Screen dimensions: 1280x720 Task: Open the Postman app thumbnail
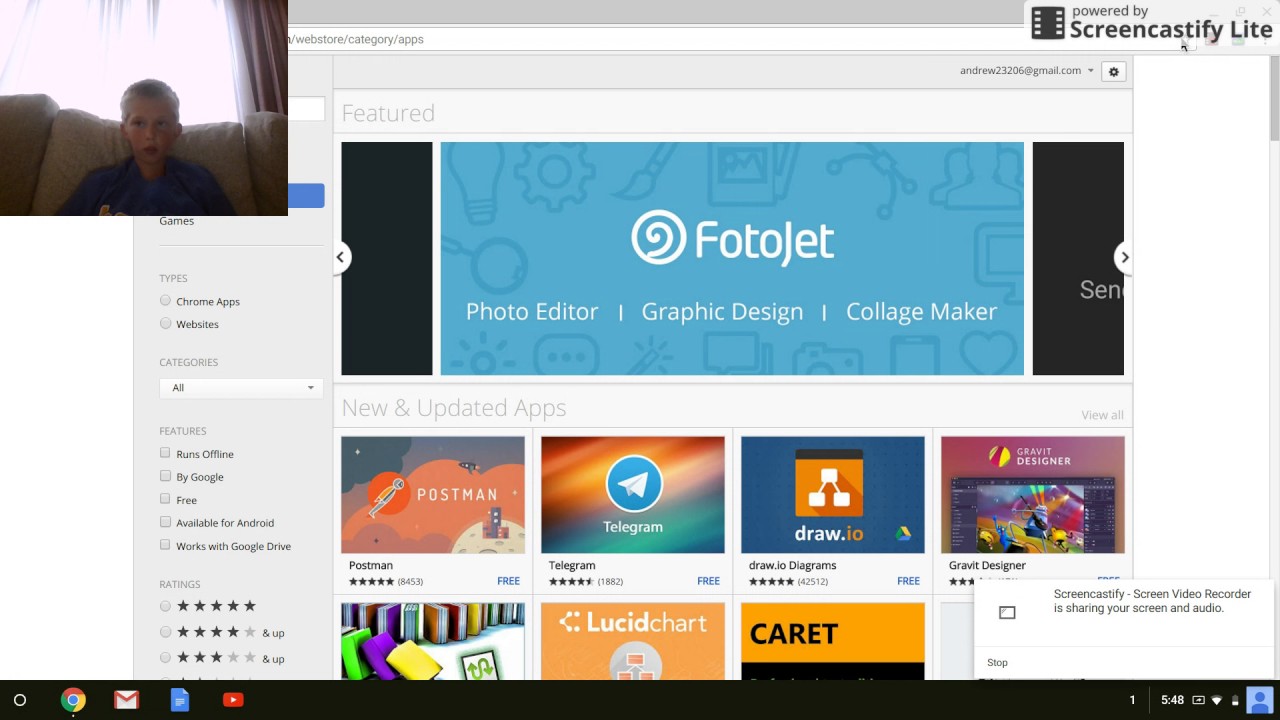[x=433, y=494]
